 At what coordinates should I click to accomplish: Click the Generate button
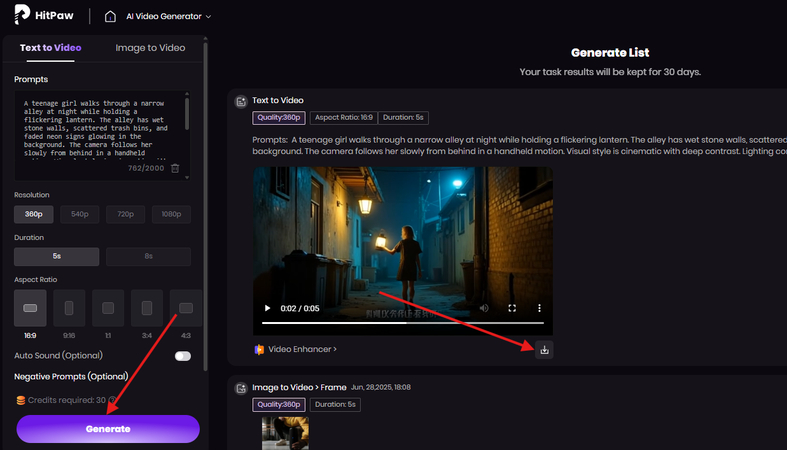(x=108, y=429)
